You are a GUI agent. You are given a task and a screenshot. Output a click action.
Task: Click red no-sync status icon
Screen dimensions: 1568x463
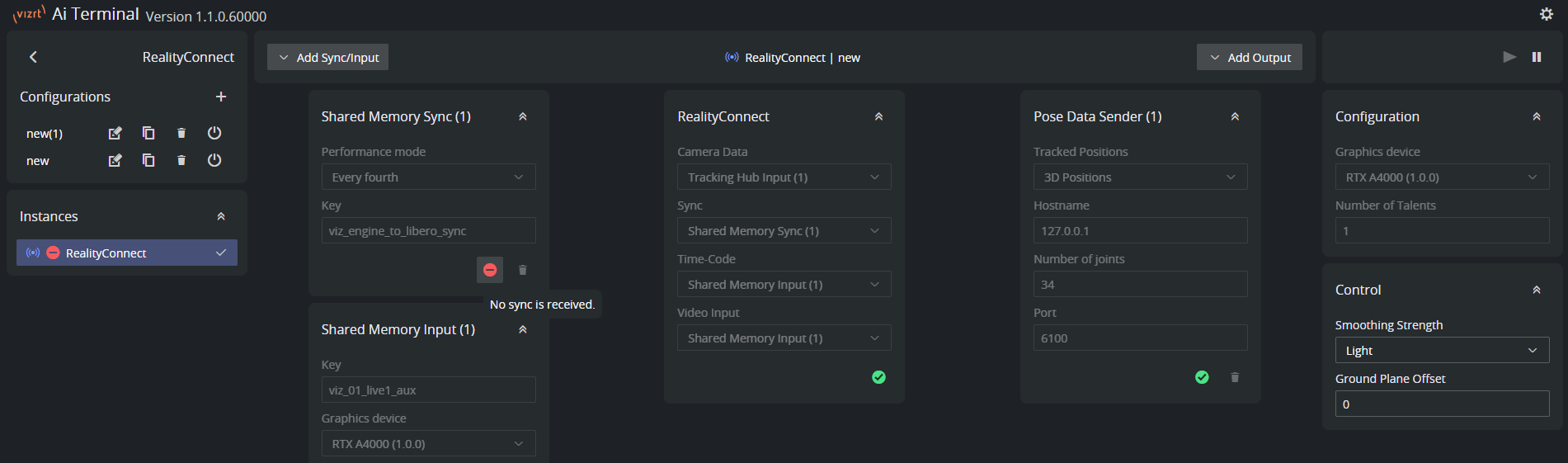[490, 270]
